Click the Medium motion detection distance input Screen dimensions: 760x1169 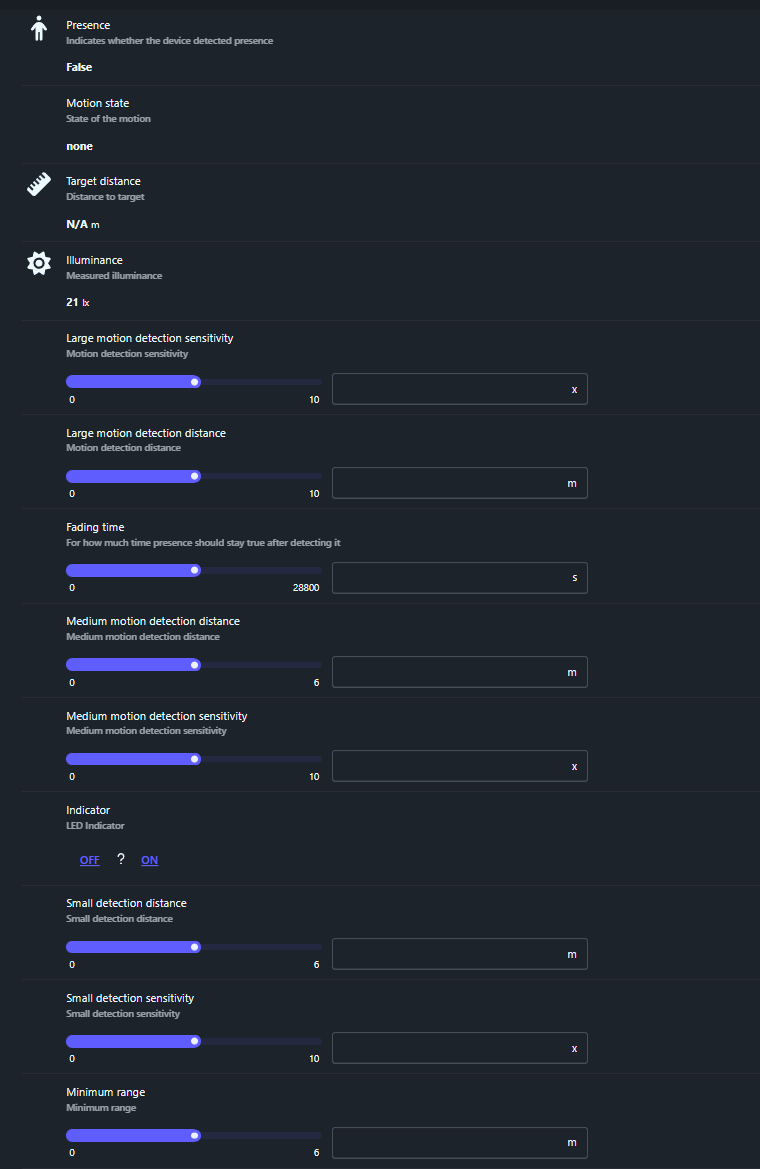450,672
